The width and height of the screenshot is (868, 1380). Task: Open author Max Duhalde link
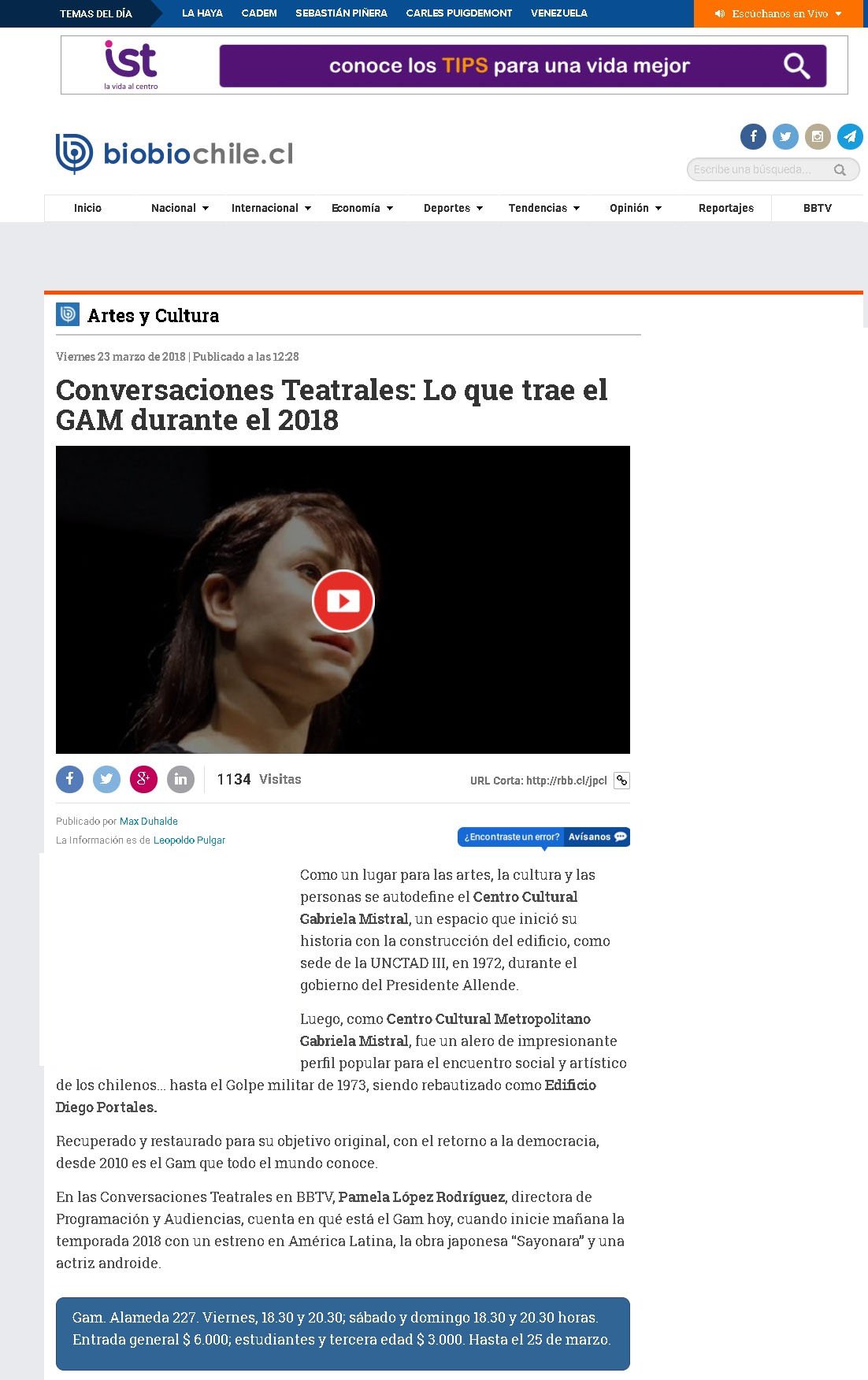149,821
